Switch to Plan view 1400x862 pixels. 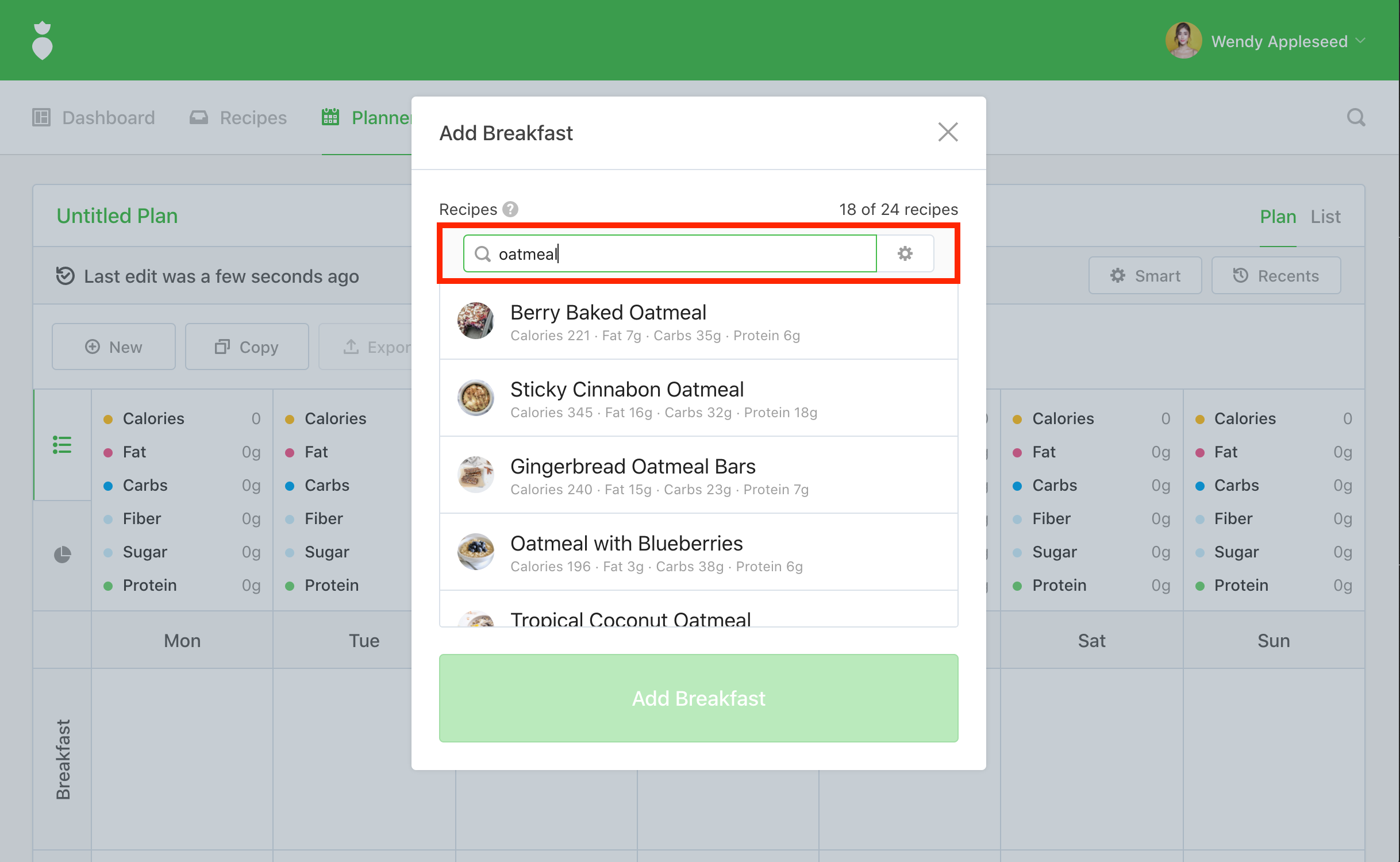click(1278, 217)
